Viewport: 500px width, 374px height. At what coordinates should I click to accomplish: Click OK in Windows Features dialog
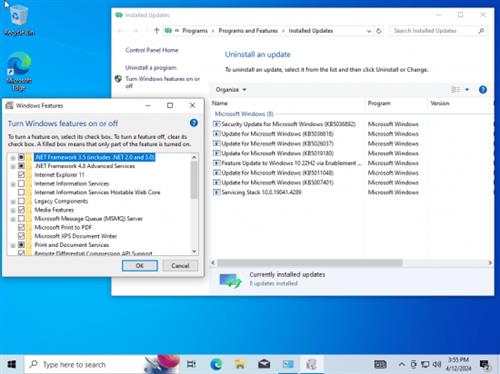[x=140, y=266]
